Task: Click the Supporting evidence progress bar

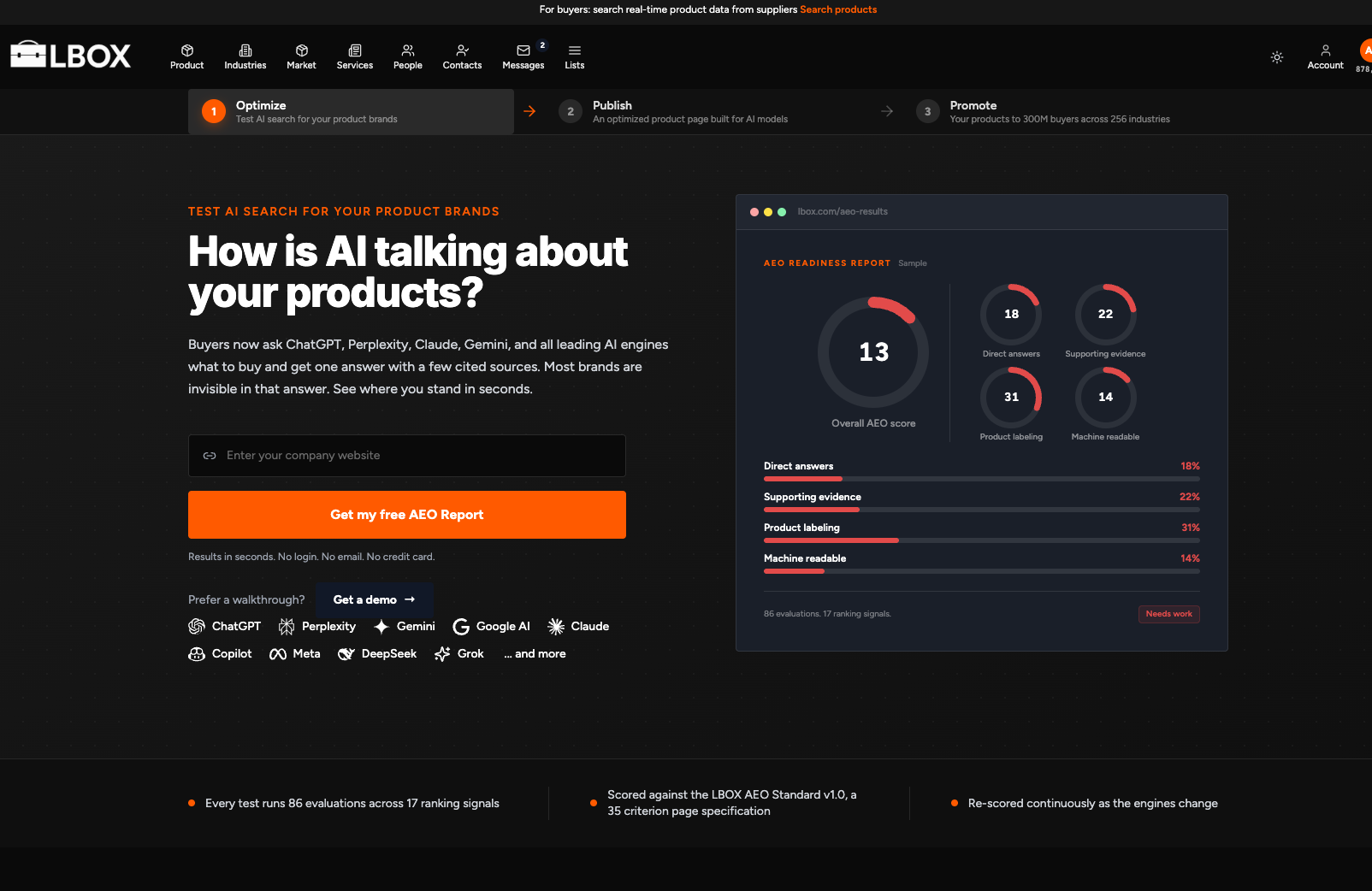Action: (x=982, y=510)
